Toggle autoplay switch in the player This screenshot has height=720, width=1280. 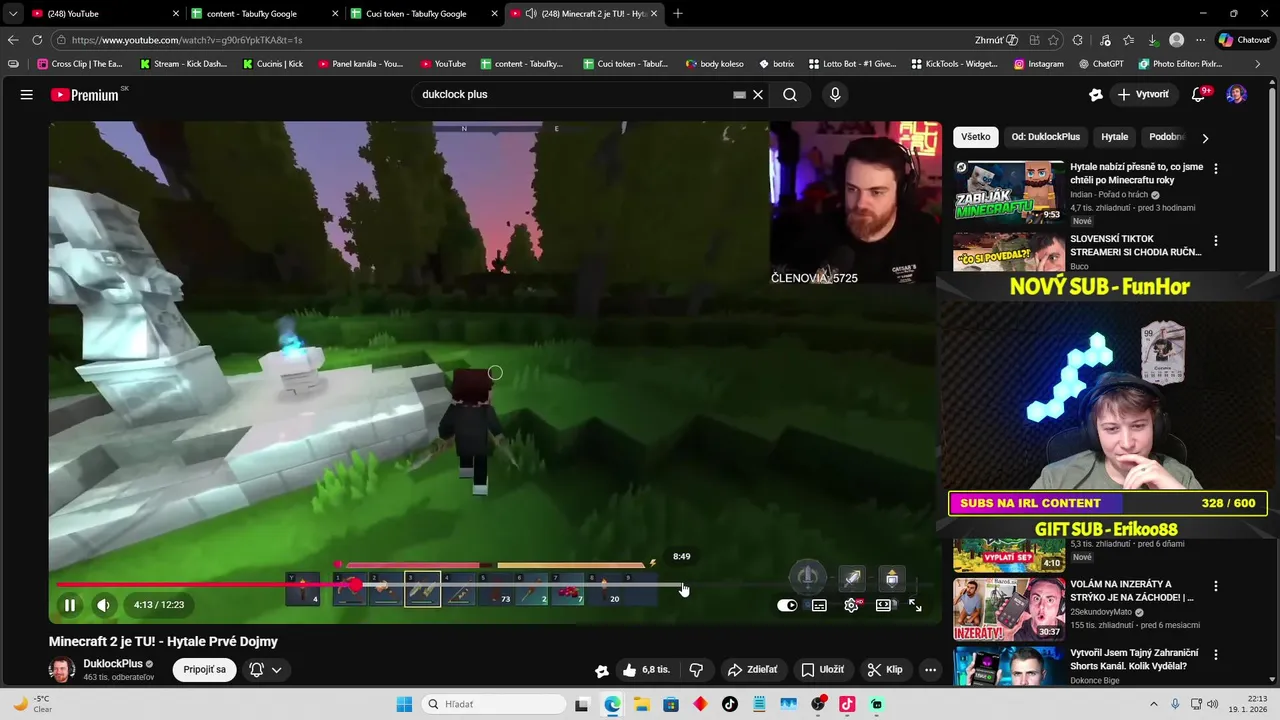point(787,605)
